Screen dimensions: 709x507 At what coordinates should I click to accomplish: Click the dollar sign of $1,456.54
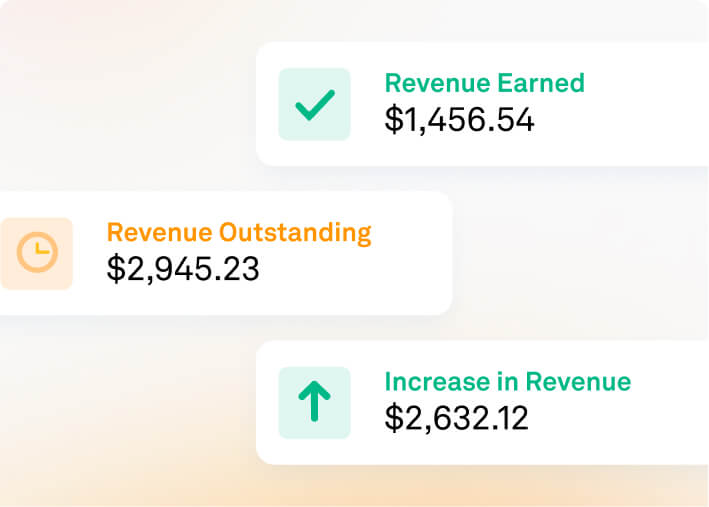coord(393,120)
